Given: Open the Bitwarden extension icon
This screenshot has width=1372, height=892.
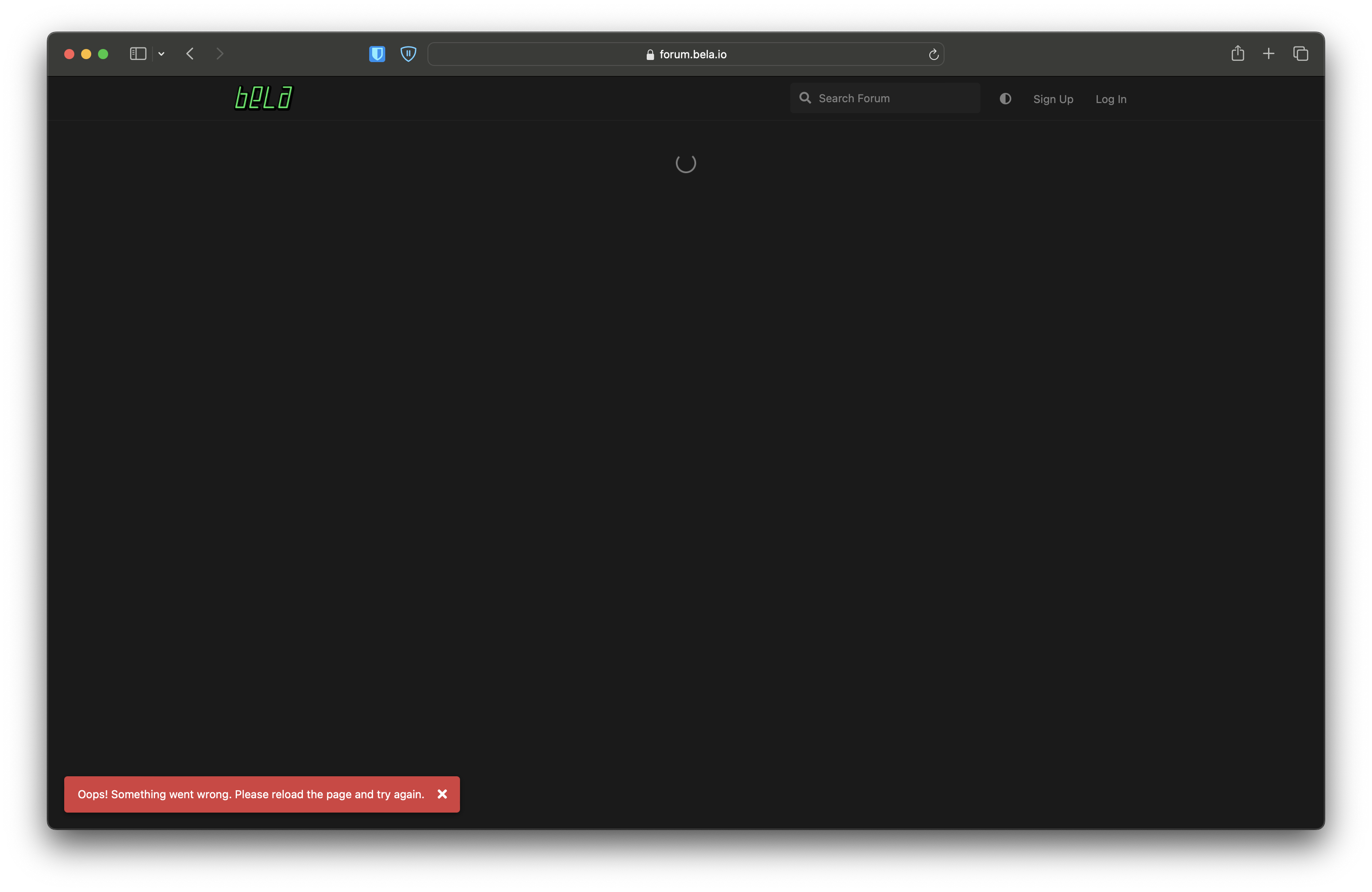Looking at the screenshot, I should tap(377, 54).
